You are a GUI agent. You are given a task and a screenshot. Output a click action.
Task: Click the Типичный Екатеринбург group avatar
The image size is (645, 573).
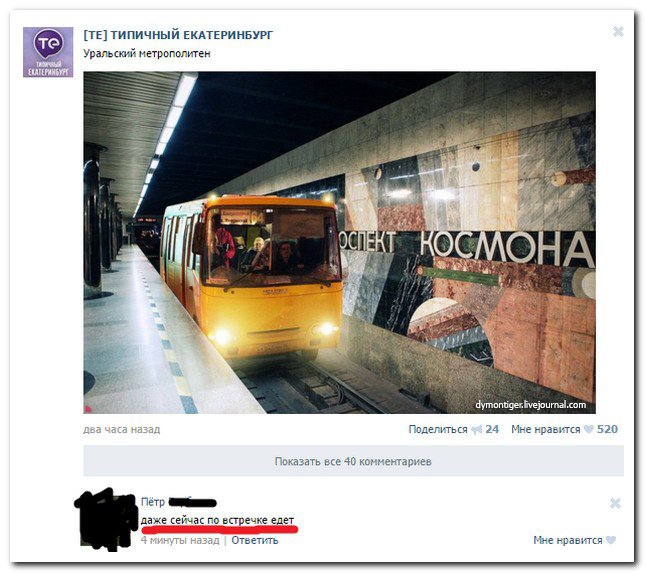tap(48, 52)
